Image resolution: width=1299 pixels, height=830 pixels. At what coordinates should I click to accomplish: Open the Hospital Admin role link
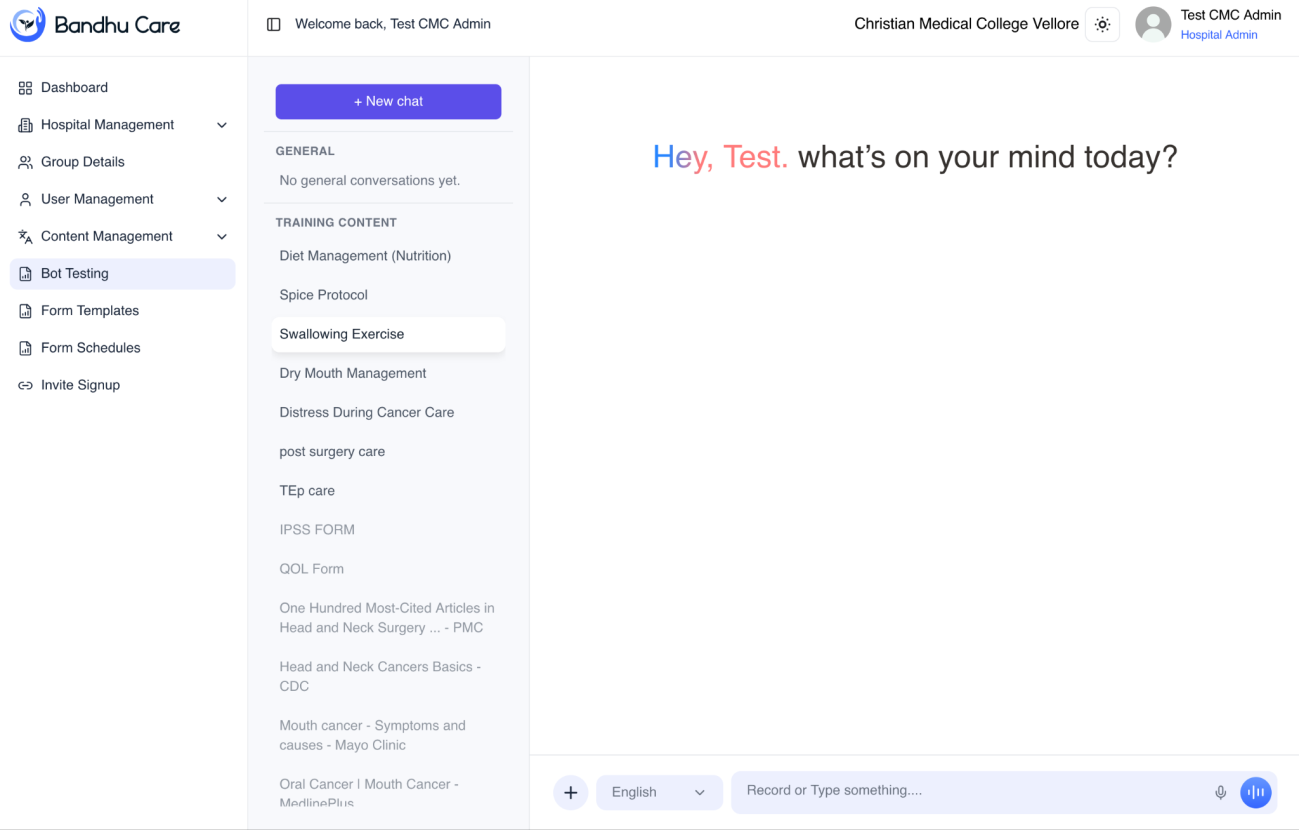point(1219,35)
